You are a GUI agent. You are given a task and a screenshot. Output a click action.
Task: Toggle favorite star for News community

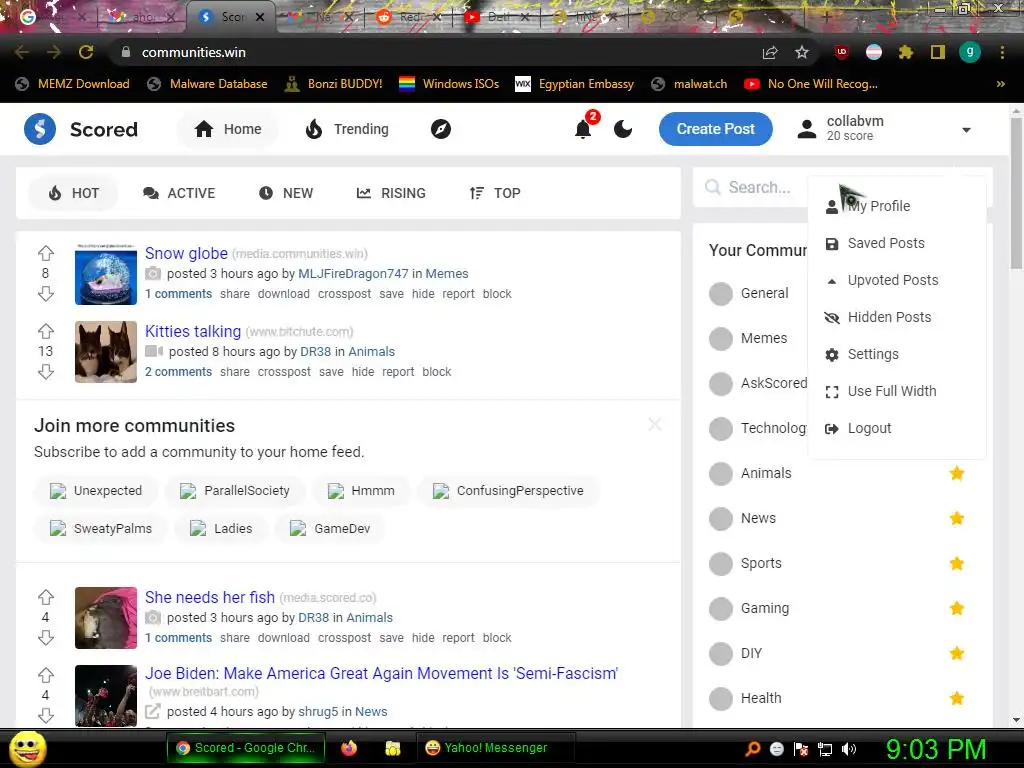[957, 519]
